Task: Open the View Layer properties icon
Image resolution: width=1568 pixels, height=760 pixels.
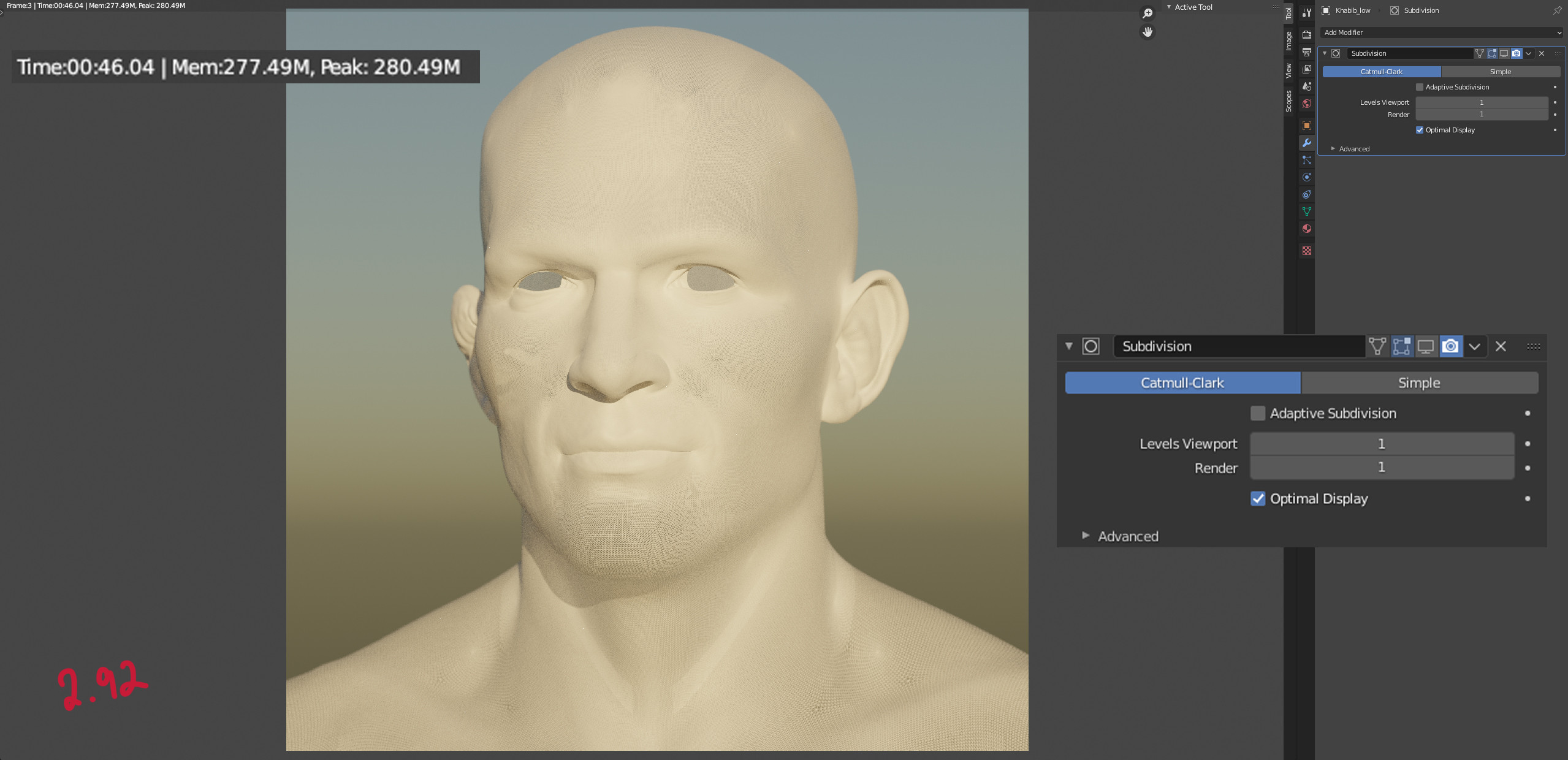Action: (1306, 69)
